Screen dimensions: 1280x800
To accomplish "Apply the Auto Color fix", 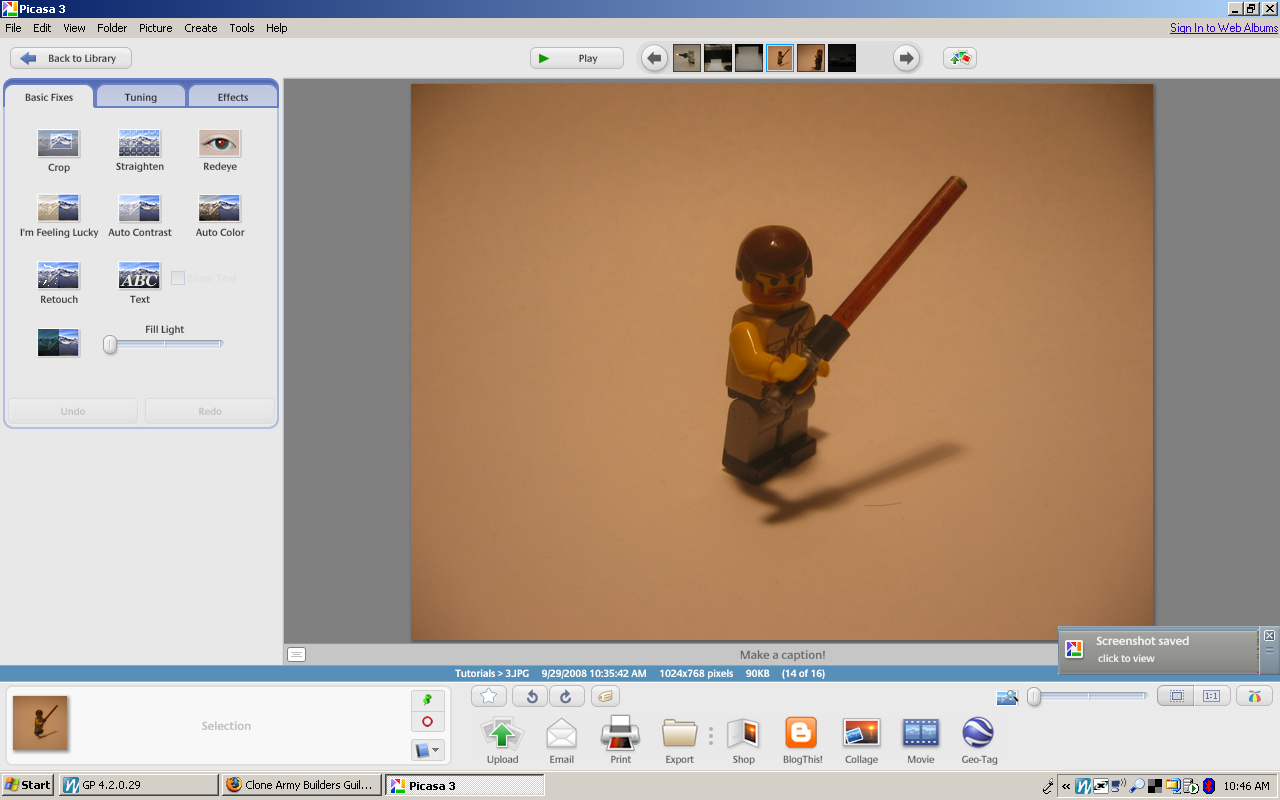I will [219, 208].
